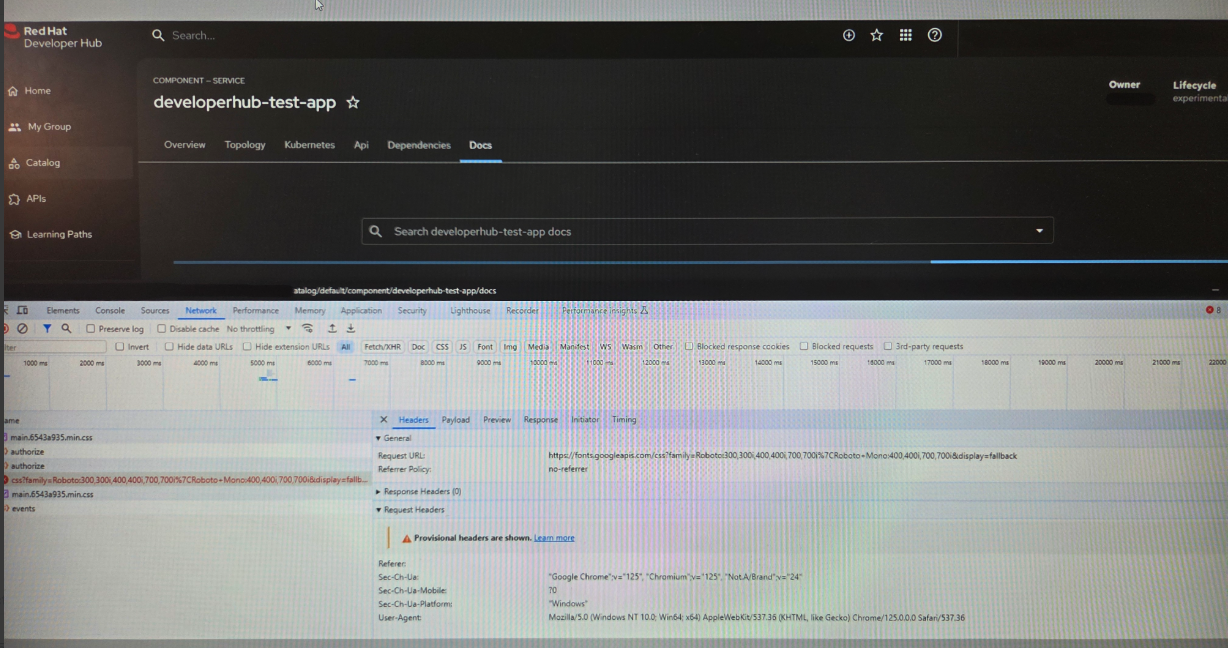Star the developerhub-test-app component
Image resolution: width=1228 pixels, height=648 pixels.
352,103
